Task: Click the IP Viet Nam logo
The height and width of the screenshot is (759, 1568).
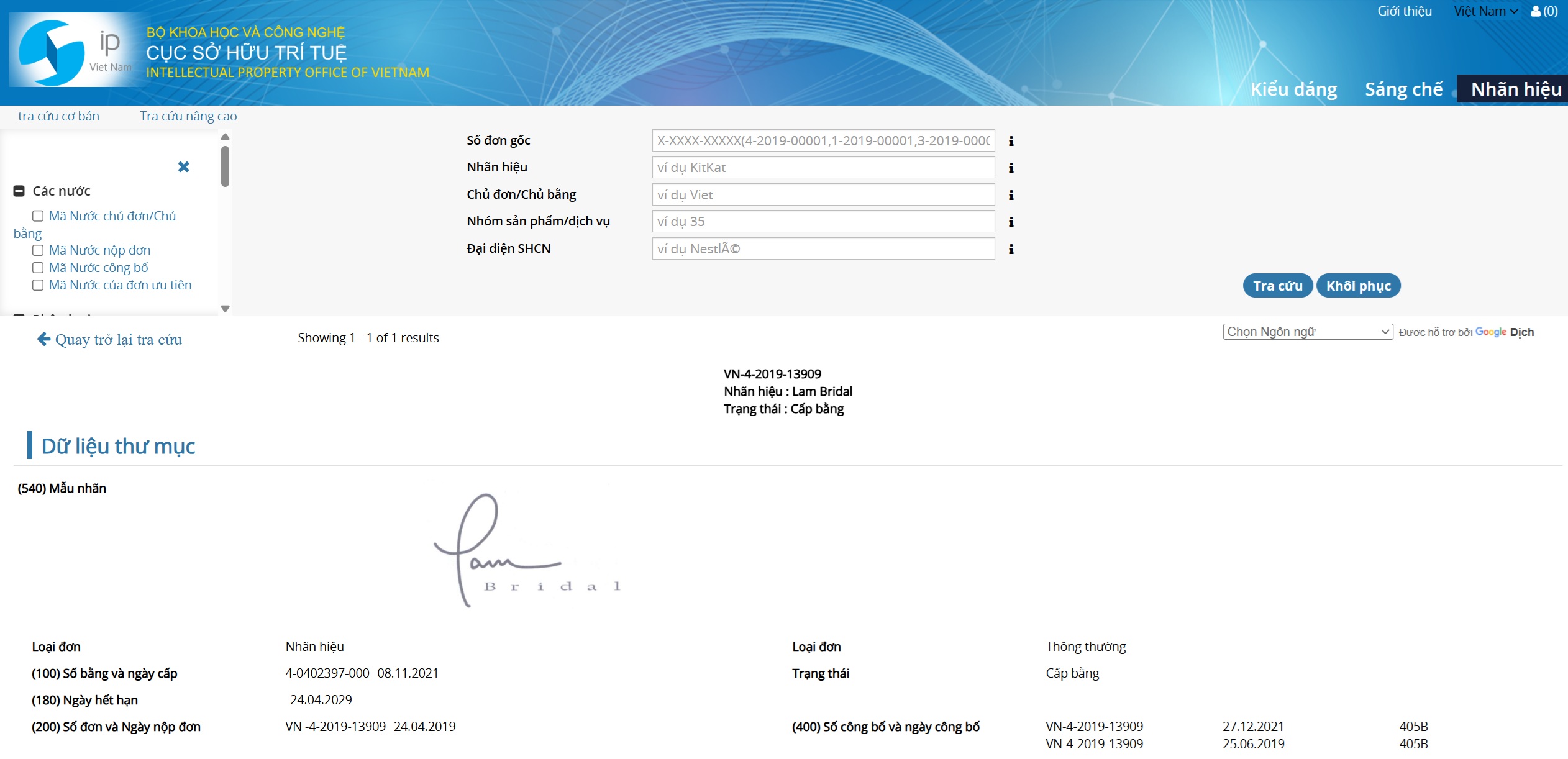Action: [x=76, y=51]
